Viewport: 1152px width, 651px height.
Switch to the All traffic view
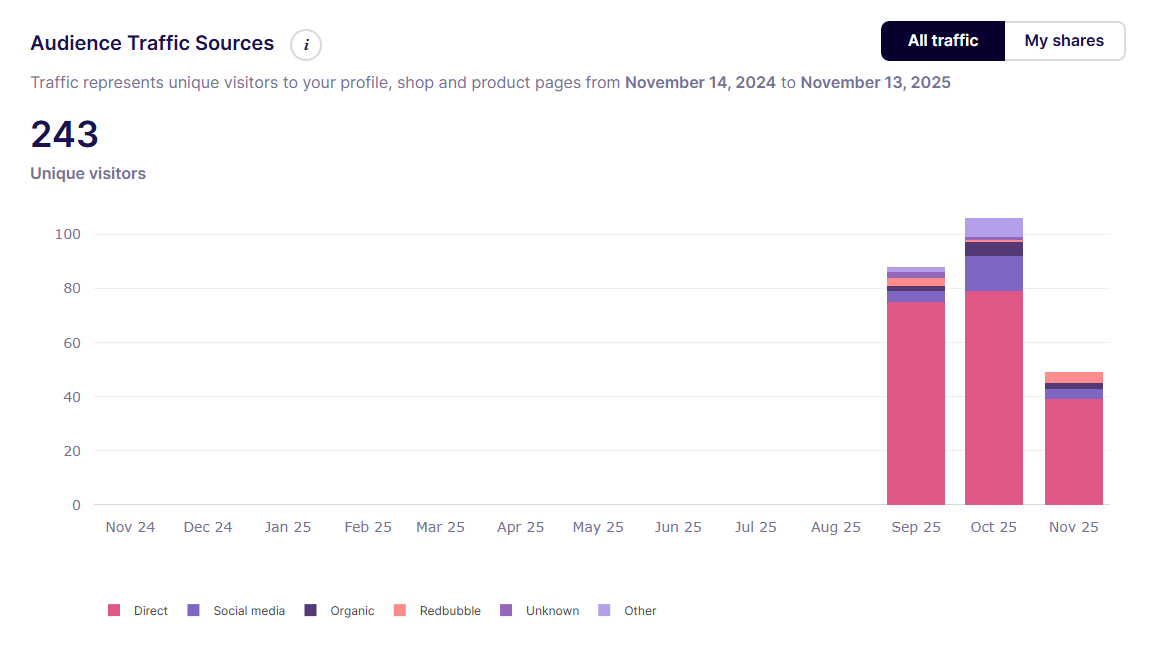click(942, 41)
